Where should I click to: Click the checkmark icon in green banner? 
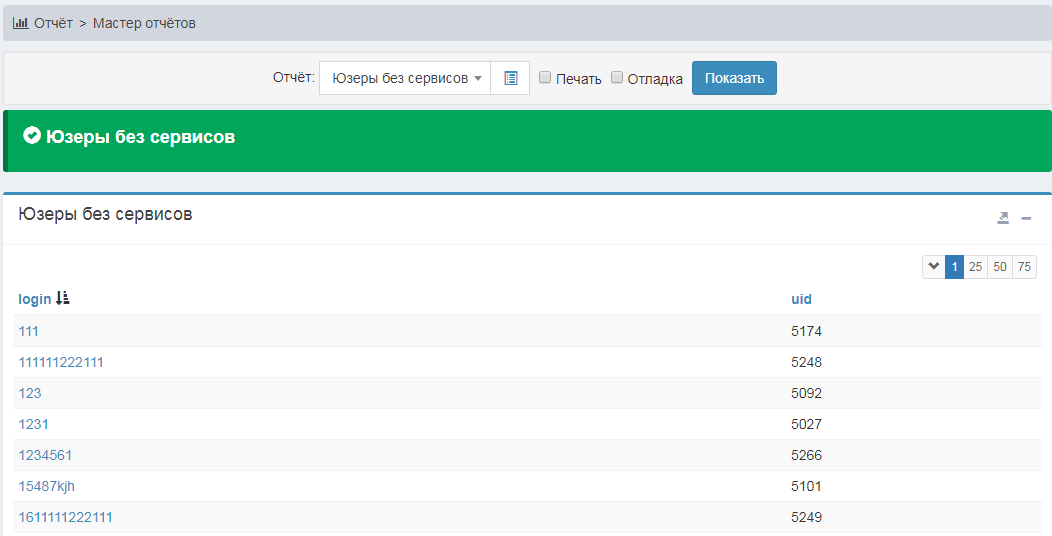[32, 136]
